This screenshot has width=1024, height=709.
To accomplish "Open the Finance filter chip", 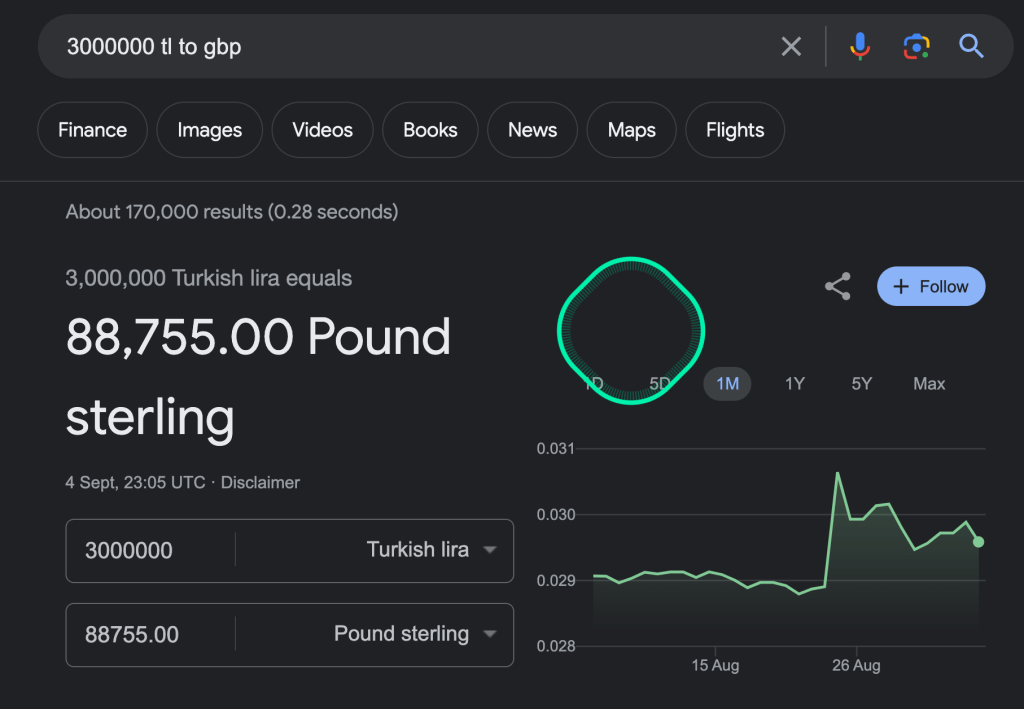I will 92,130.
